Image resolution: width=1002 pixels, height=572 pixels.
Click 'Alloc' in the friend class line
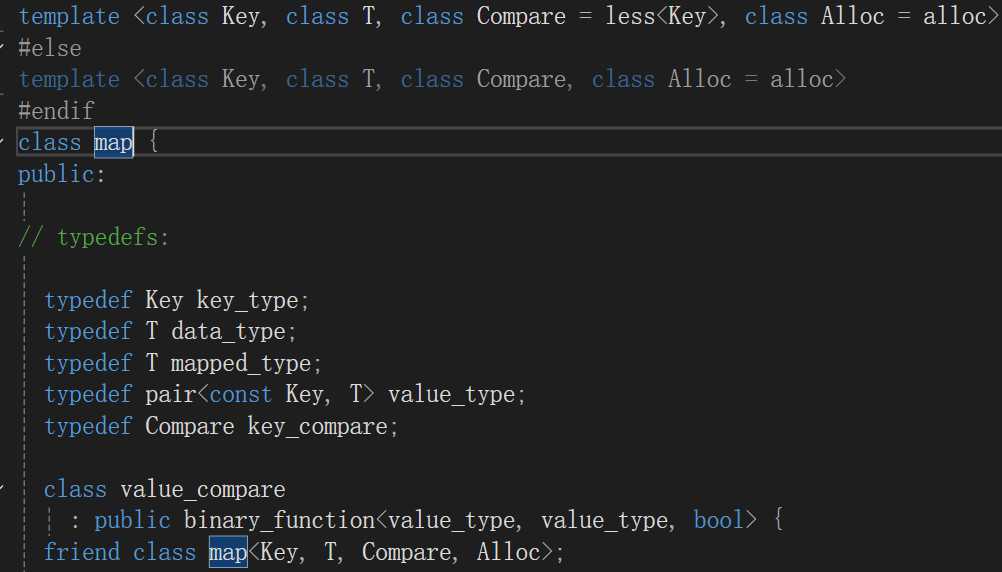(x=509, y=552)
